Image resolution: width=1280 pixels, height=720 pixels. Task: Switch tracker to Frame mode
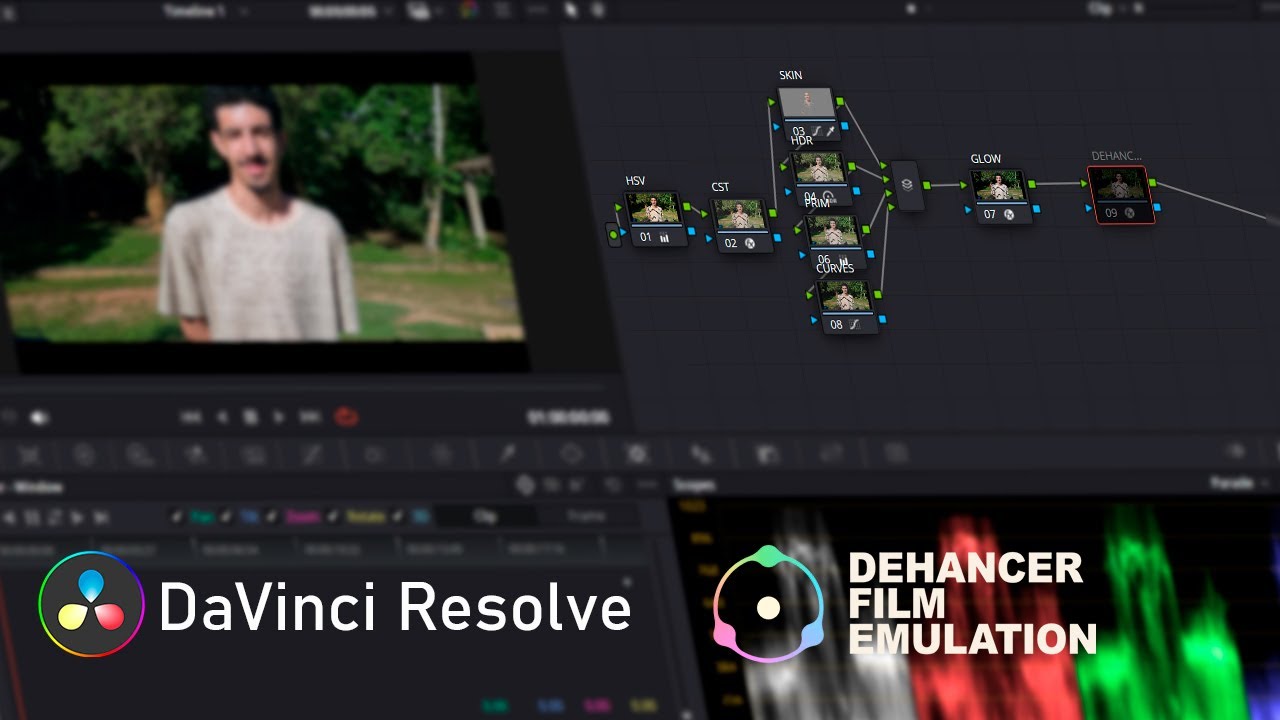pos(586,517)
